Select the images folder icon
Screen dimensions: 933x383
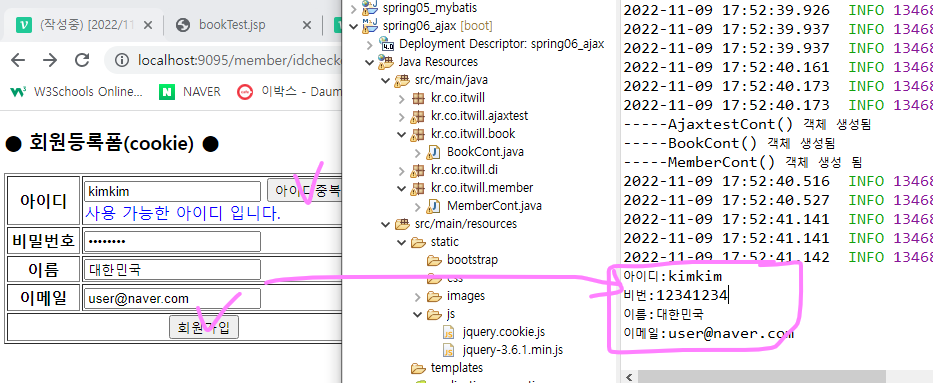pyautogui.click(x=435, y=296)
